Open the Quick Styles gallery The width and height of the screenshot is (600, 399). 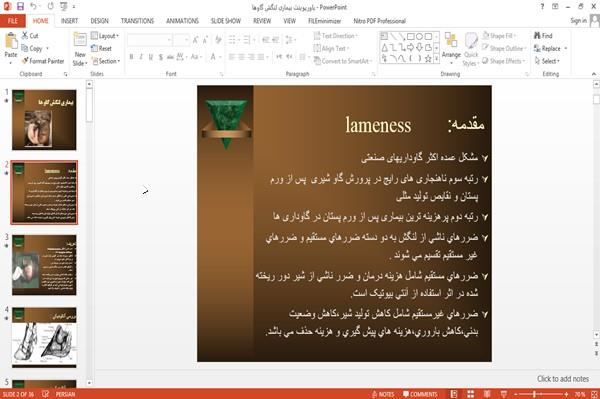(471, 49)
